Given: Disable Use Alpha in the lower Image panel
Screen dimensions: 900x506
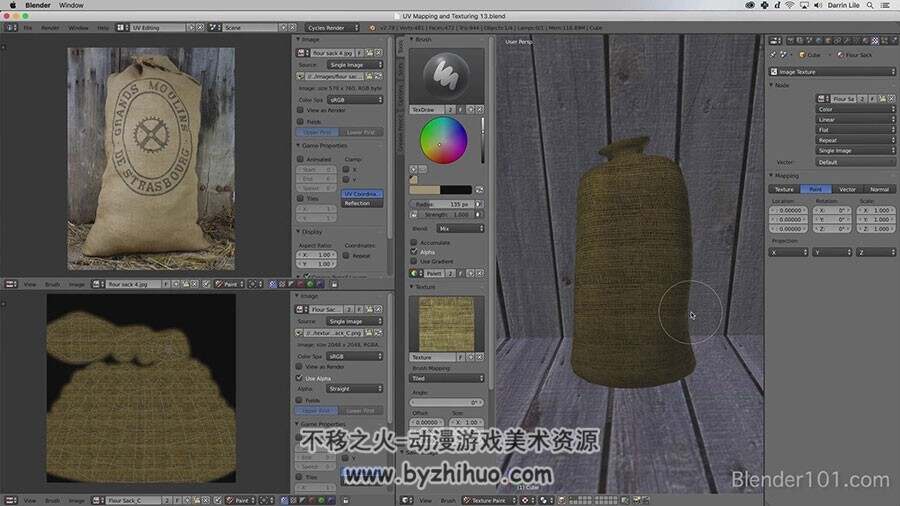Looking at the screenshot, I should tap(299, 378).
